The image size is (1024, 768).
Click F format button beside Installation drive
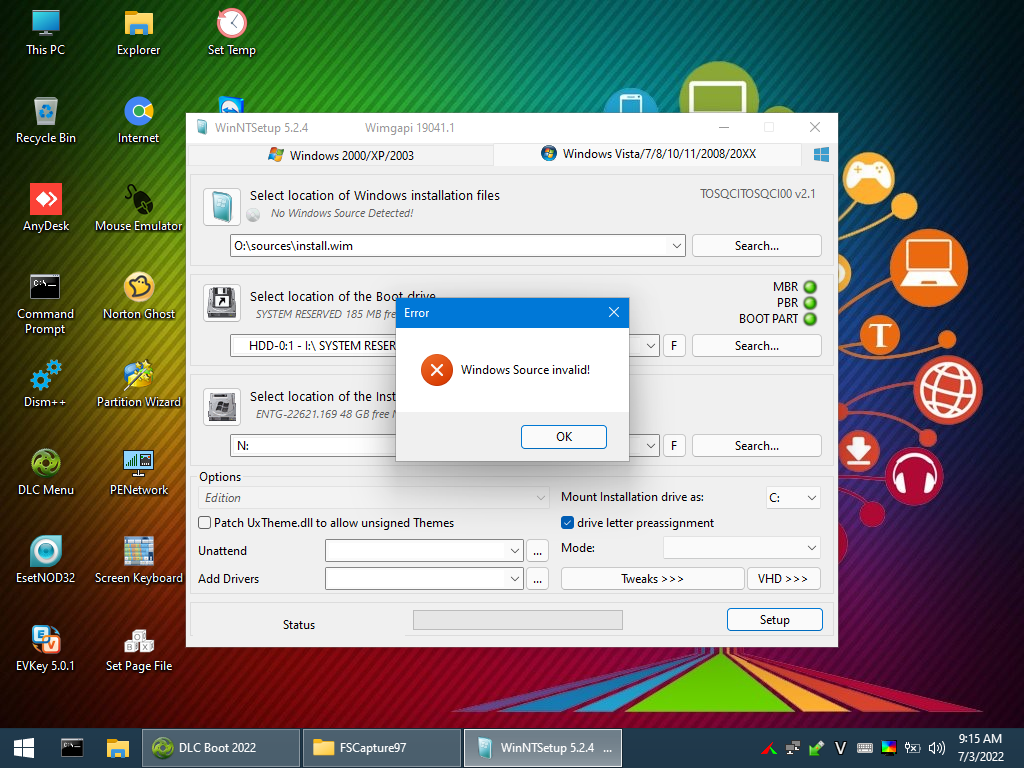pos(674,445)
